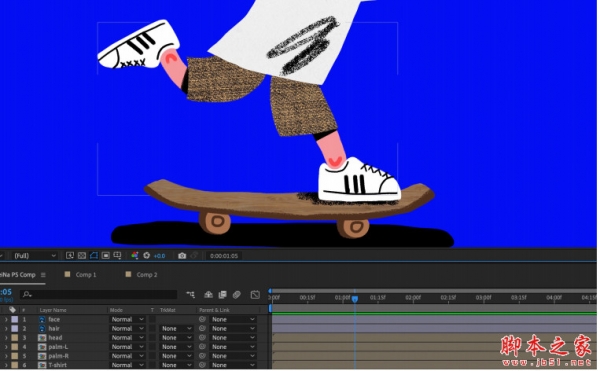This screenshot has height=371, width=600.
Task: Open grid and guide options icon
Action: pos(117,256)
